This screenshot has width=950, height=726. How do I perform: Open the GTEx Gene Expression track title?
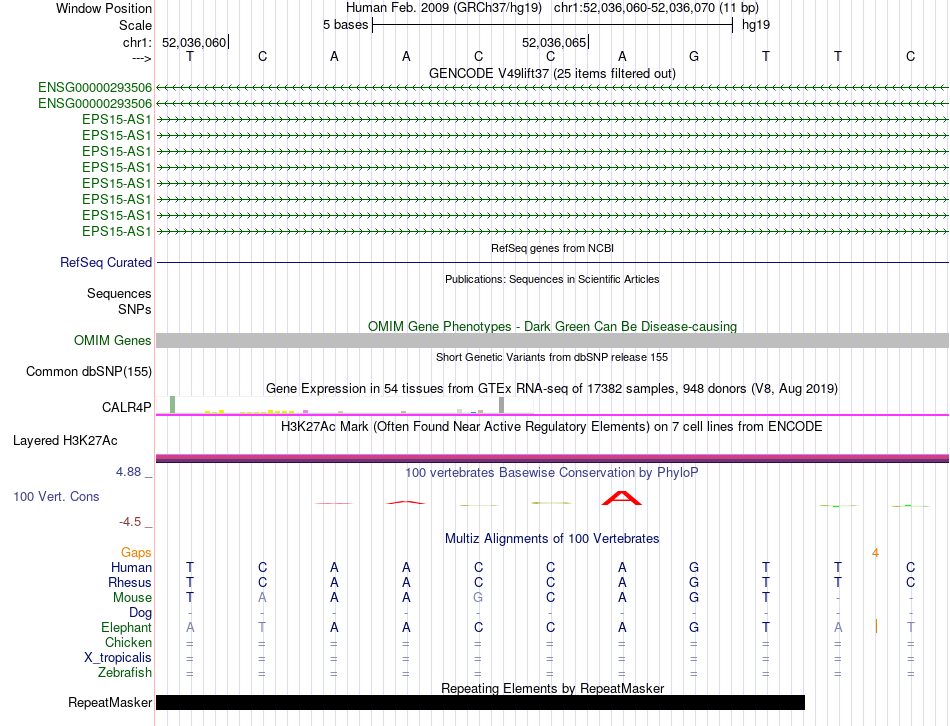552,388
